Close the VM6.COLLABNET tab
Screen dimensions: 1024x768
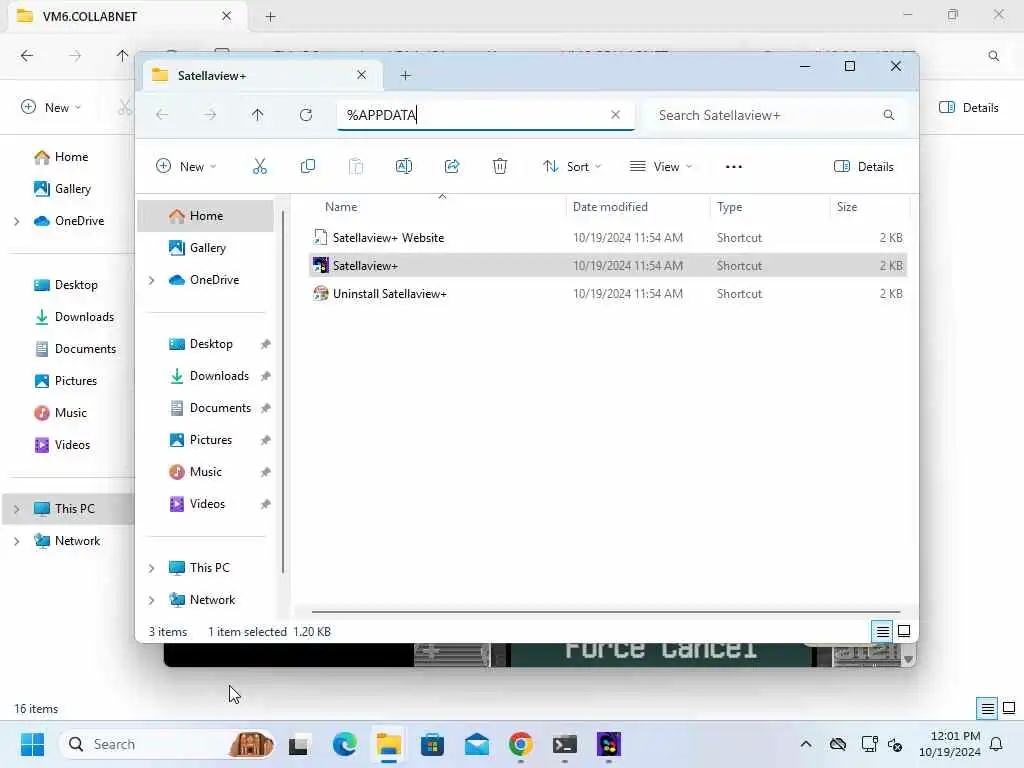(226, 16)
